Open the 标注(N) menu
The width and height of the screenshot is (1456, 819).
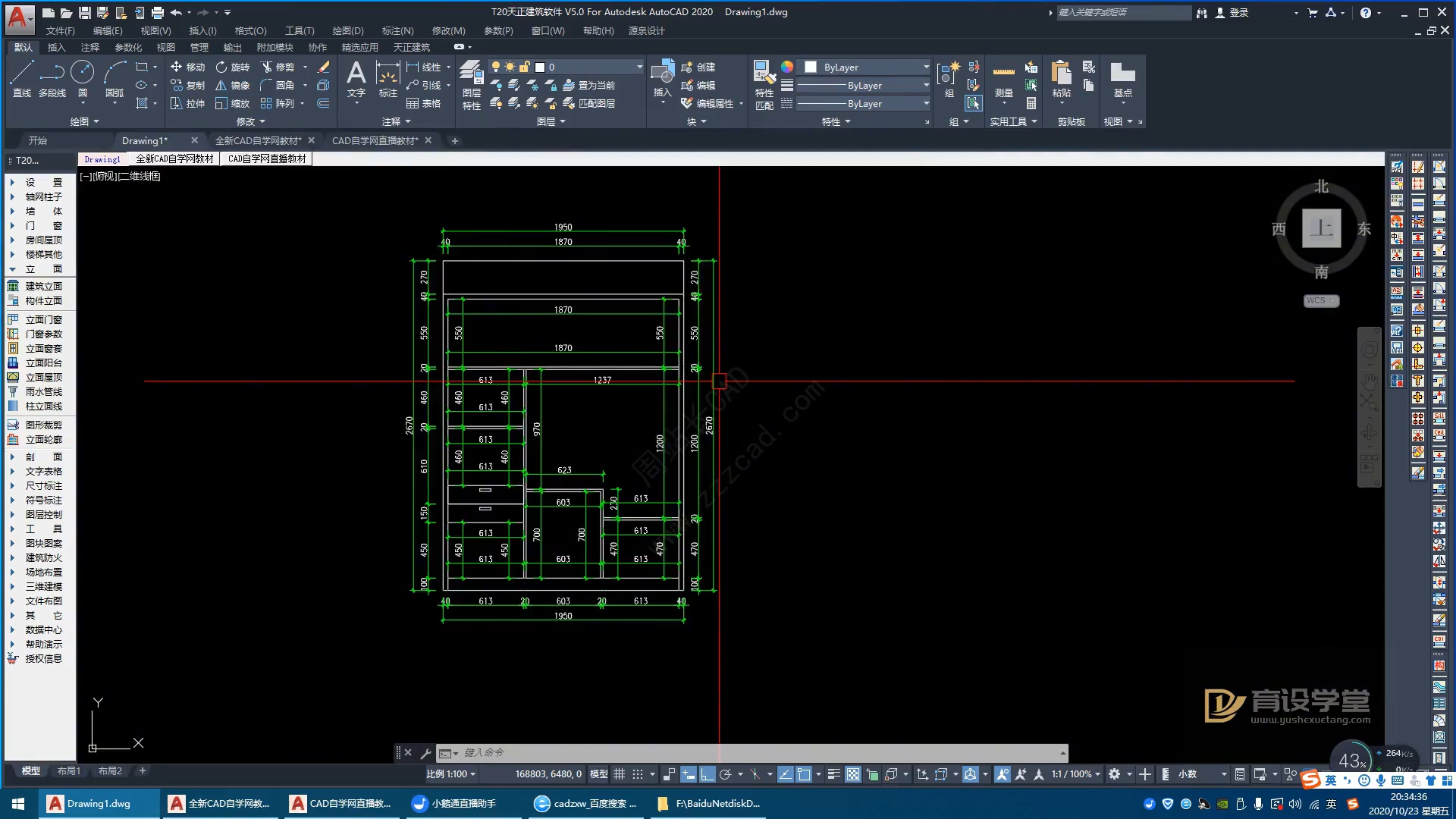coord(397,30)
